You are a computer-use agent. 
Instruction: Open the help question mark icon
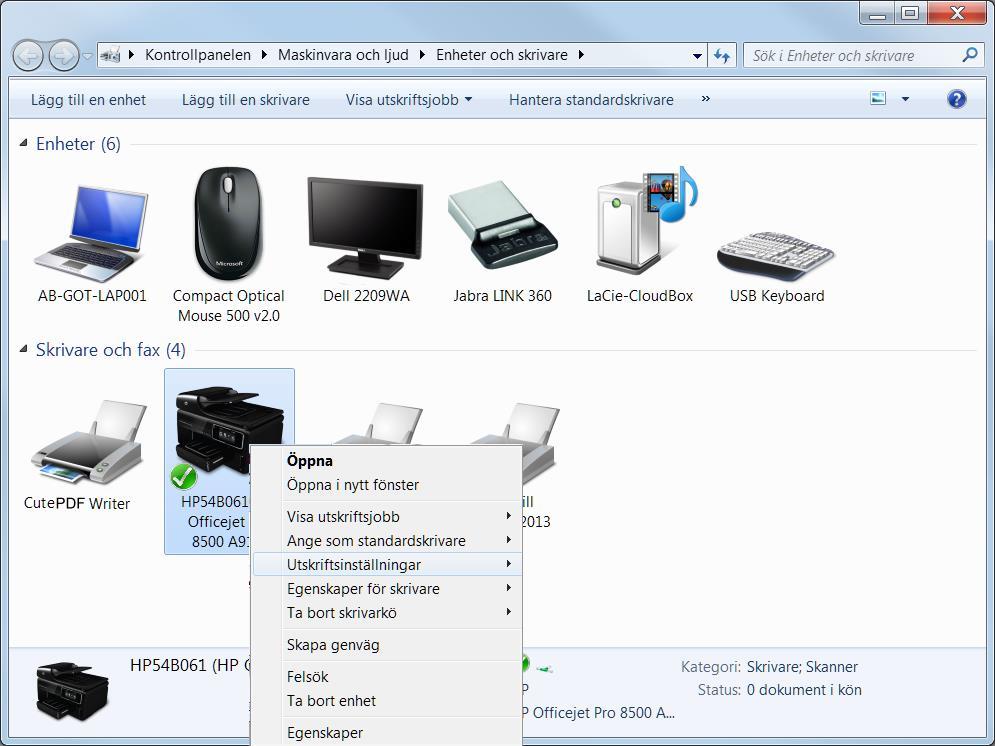click(956, 99)
